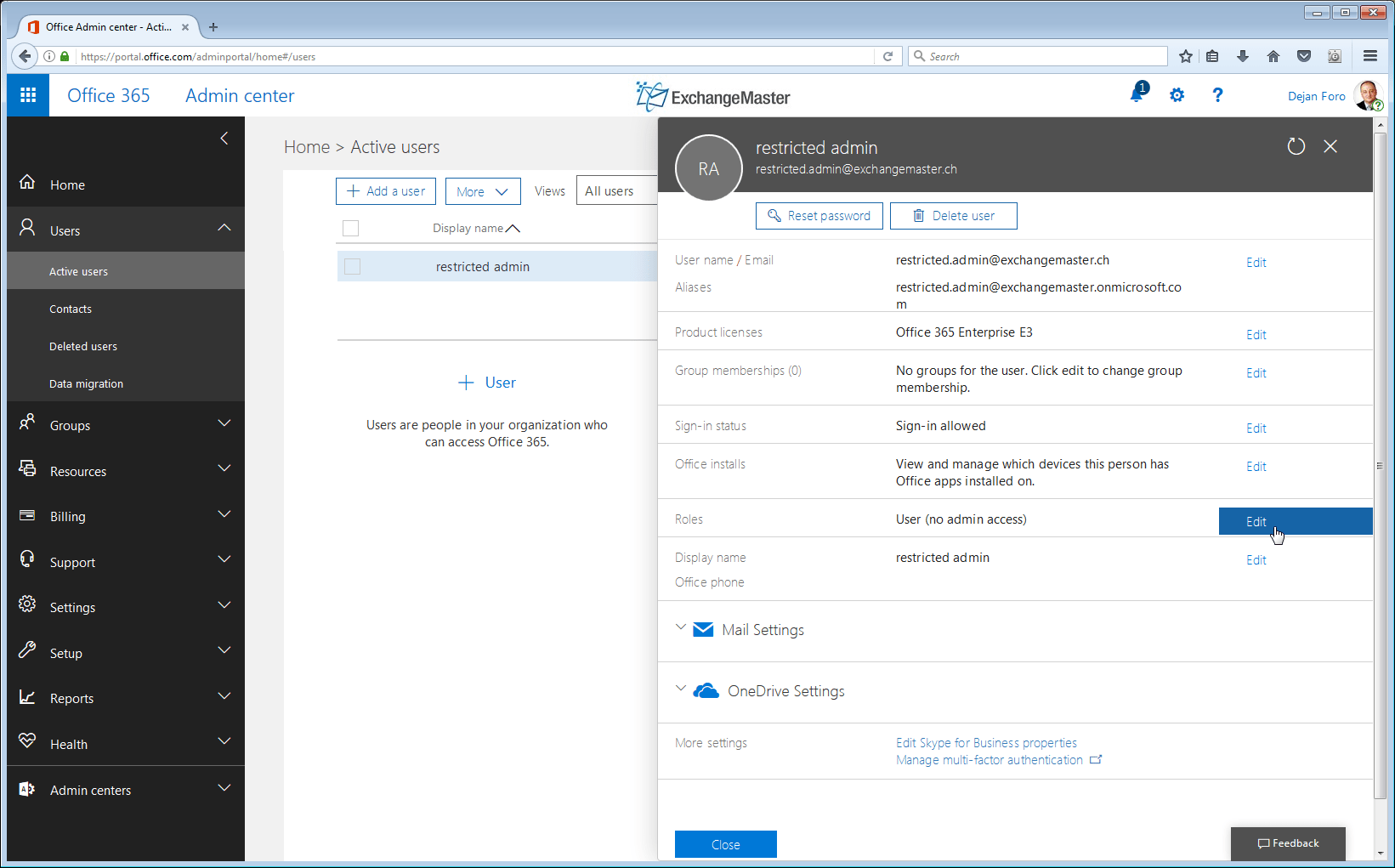Click the Billing icon in the sidebar

coord(27,514)
